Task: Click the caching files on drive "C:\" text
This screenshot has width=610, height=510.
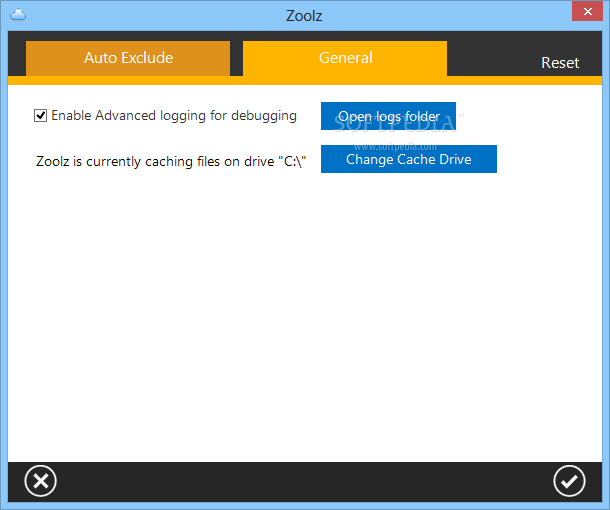Action: pos(171,161)
